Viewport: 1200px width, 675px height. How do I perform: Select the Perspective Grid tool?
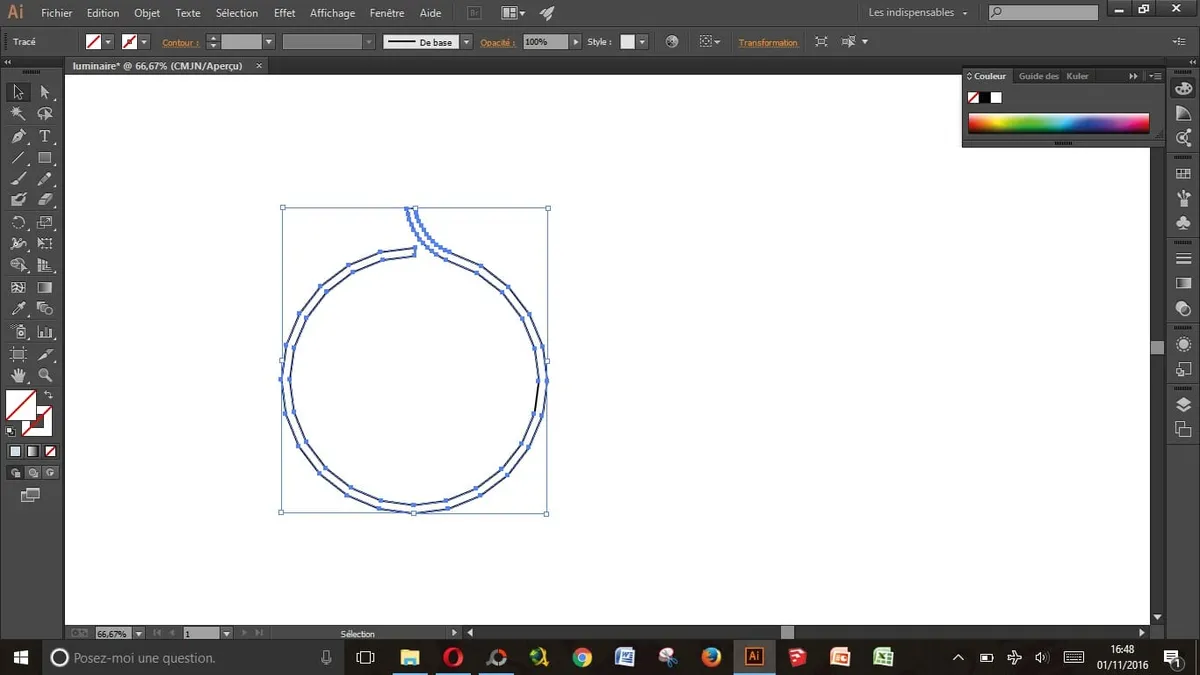tap(45, 265)
